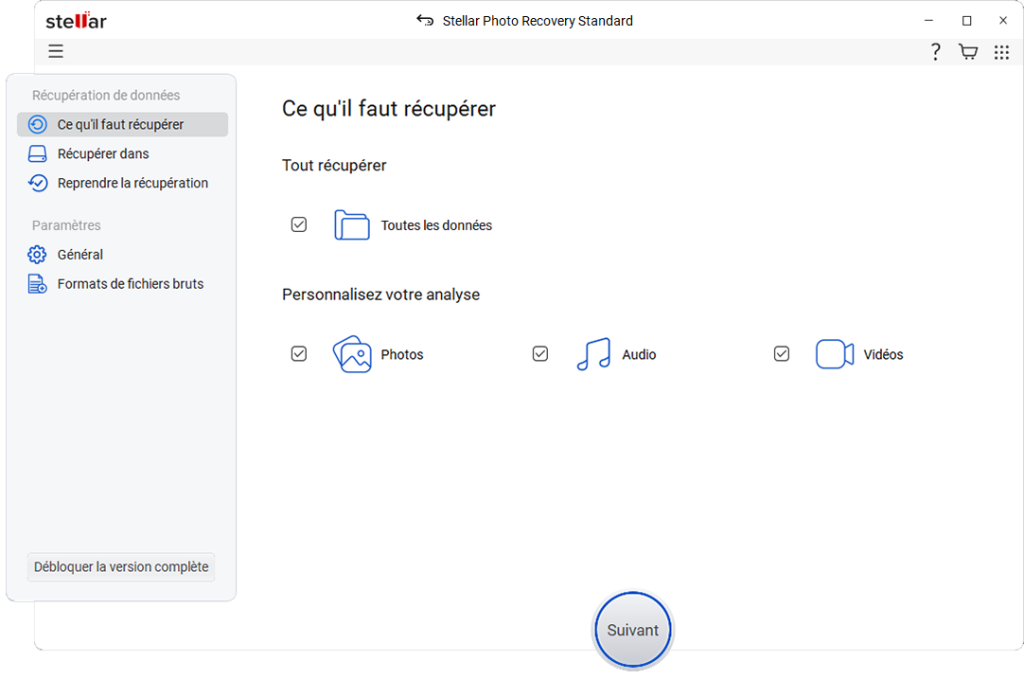Select Ce qu'il faut récupérer in sidebar
The height and width of the screenshot is (679, 1024).
point(122,124)
